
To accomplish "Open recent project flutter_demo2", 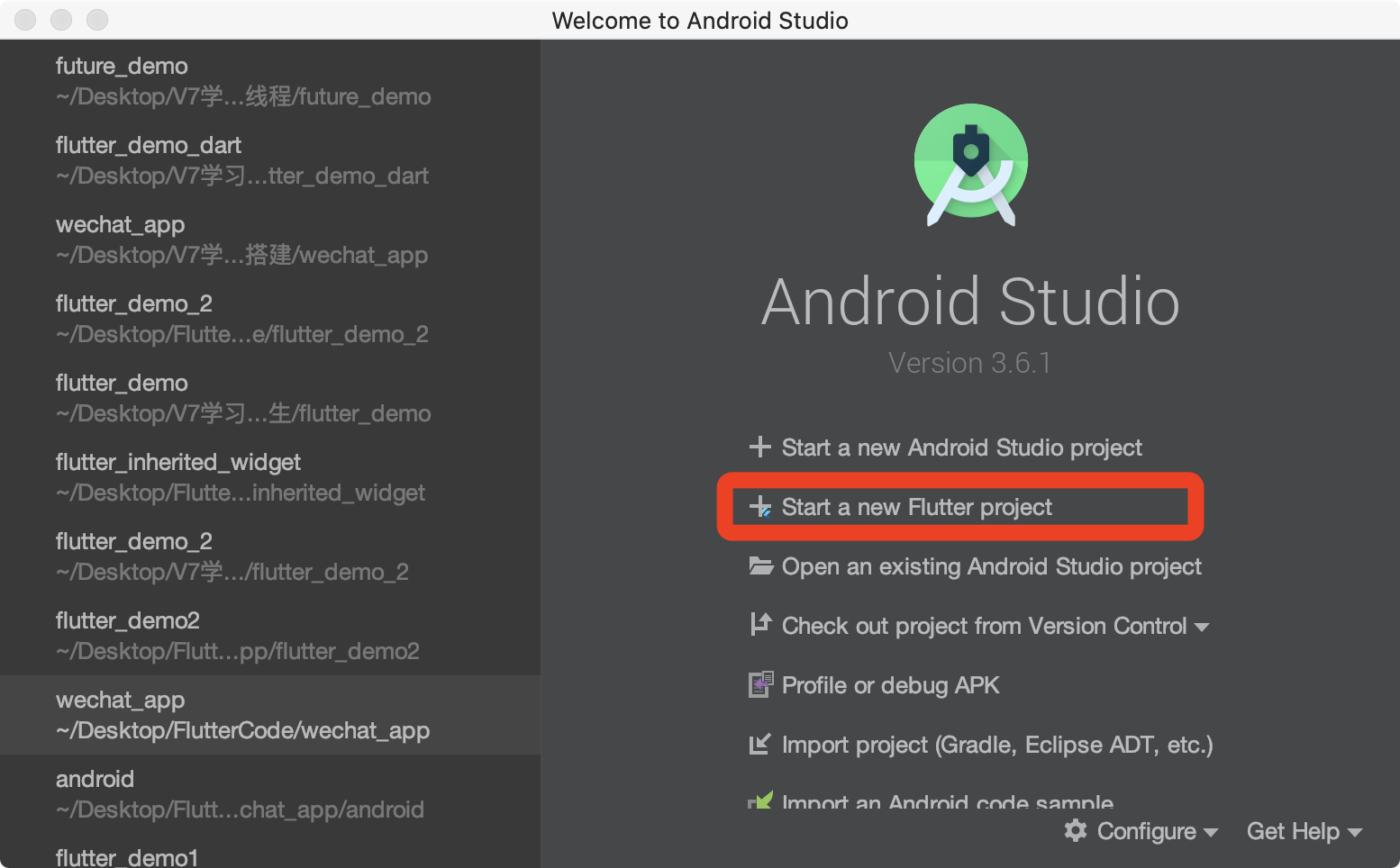I will click(270, 636).
